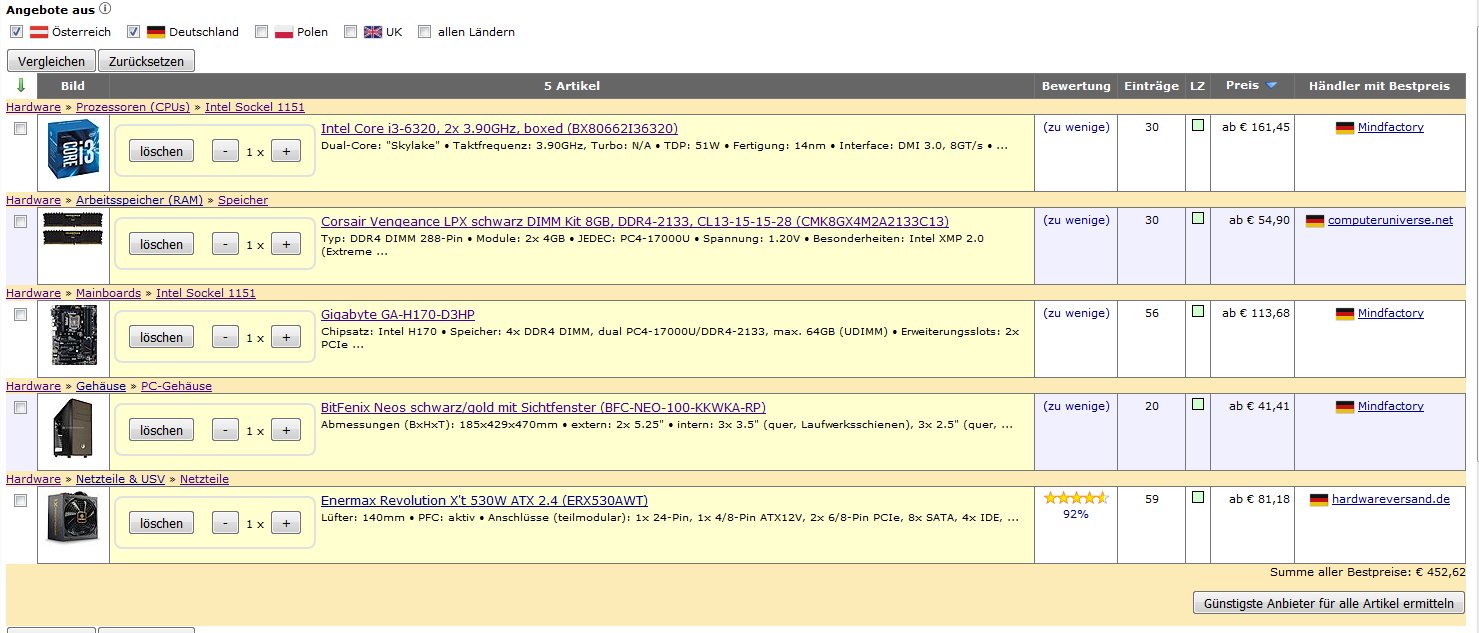Uncheck the Österreich checkbox
Viewport: 1479px width, 633px height.
(x=16, y=32)
